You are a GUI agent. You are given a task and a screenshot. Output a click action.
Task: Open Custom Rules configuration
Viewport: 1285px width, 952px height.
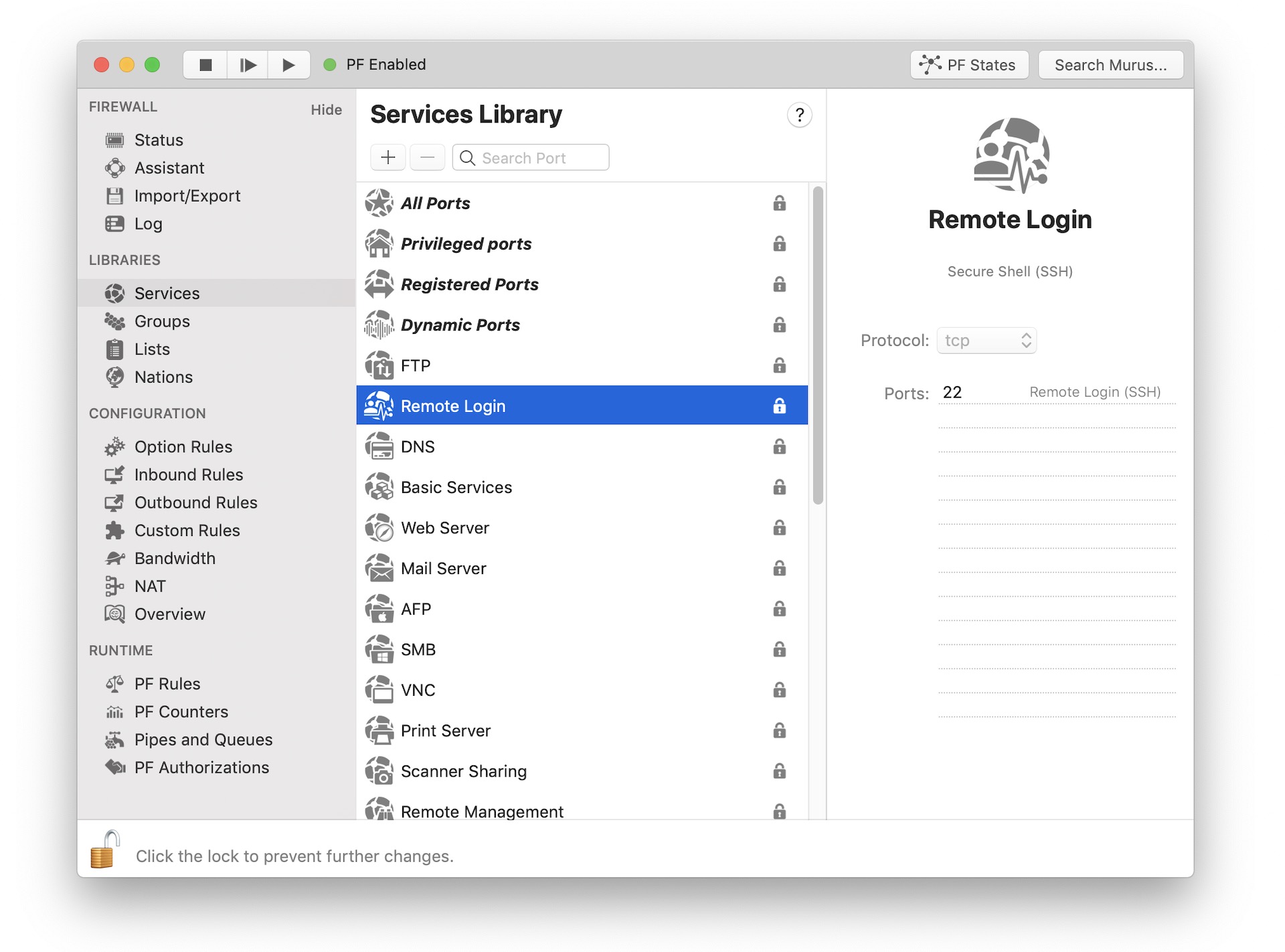tap(187, 531)
